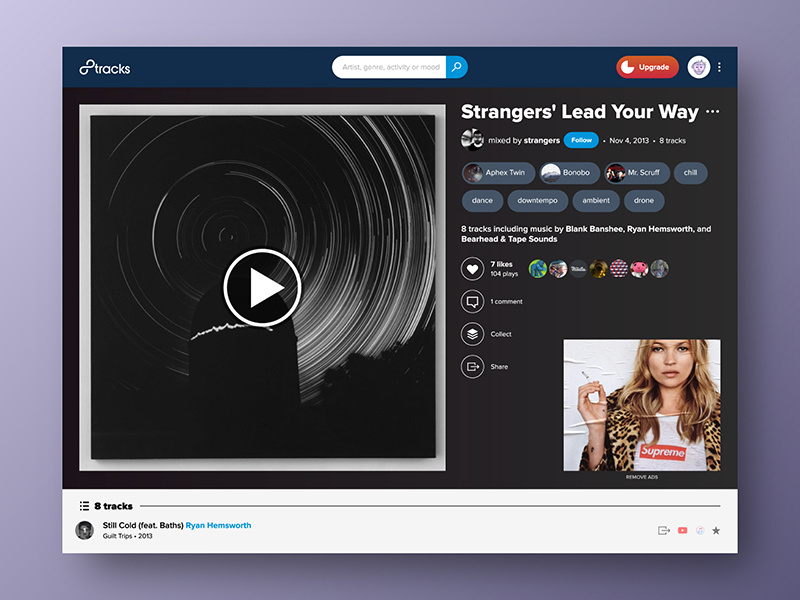Open the seventh liker's grey avatar
Image resolution: width=800 pixels, height=600 pixels.
(659, 268)
